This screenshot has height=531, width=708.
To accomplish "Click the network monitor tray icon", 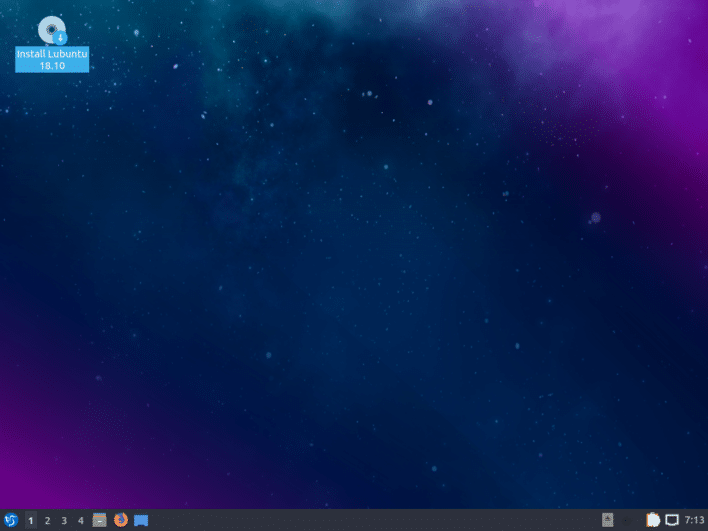I will (x=672, y=521).
